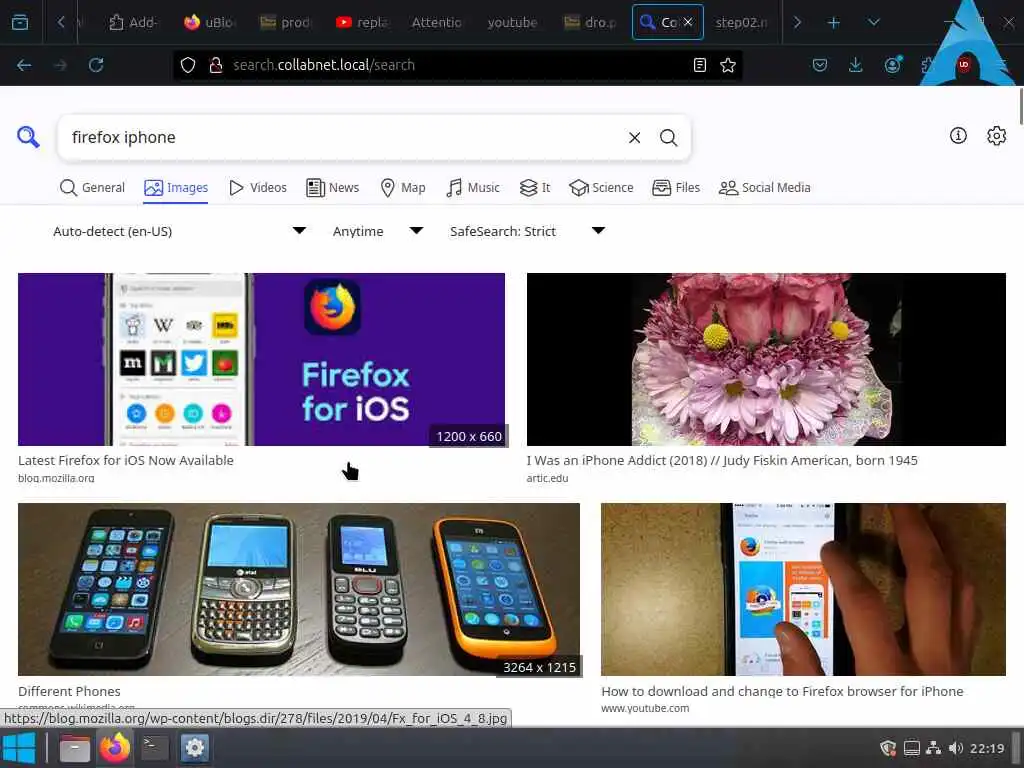Click the volume speaker tray icon
This screenshot has width=1024, height=768.
[955, 748]
